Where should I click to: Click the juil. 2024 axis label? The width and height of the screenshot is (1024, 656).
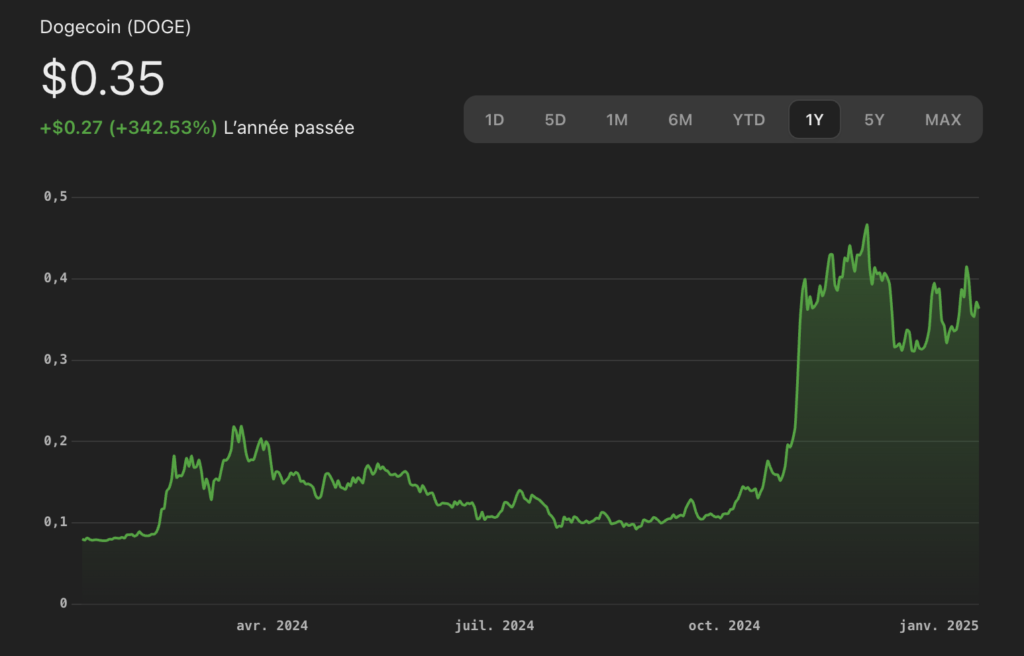pyautogui.click(x=494, y=626)
